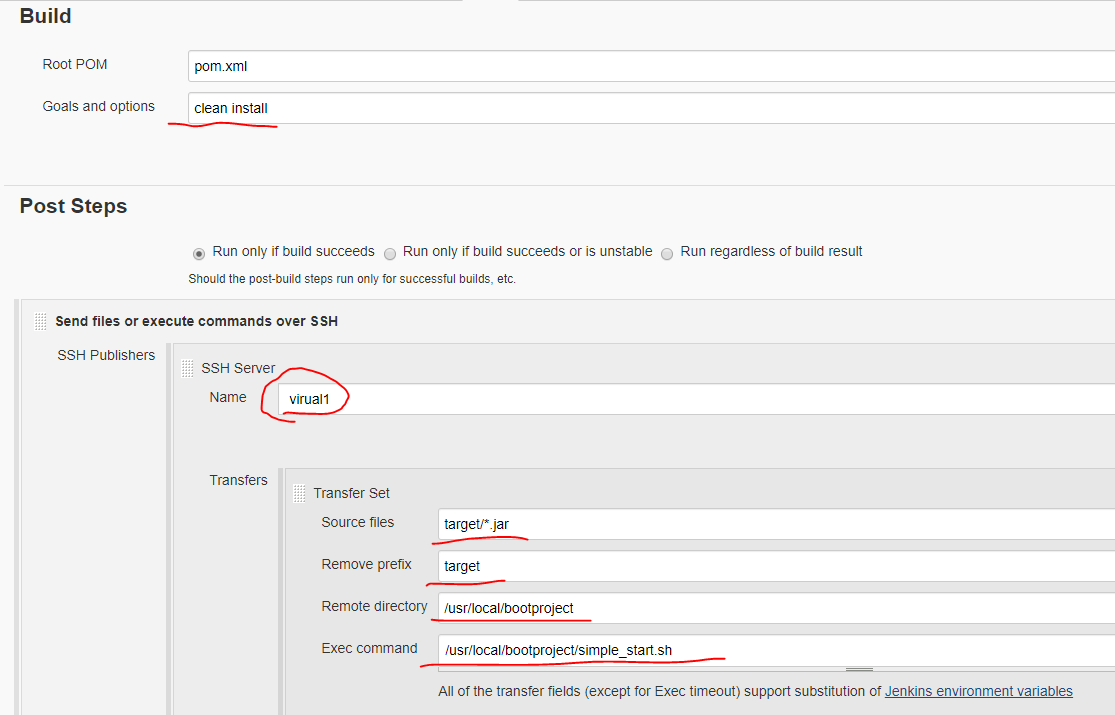1115x715 pixels.
Task: Select Run regardless of build result
Action: tap(667, 253)
